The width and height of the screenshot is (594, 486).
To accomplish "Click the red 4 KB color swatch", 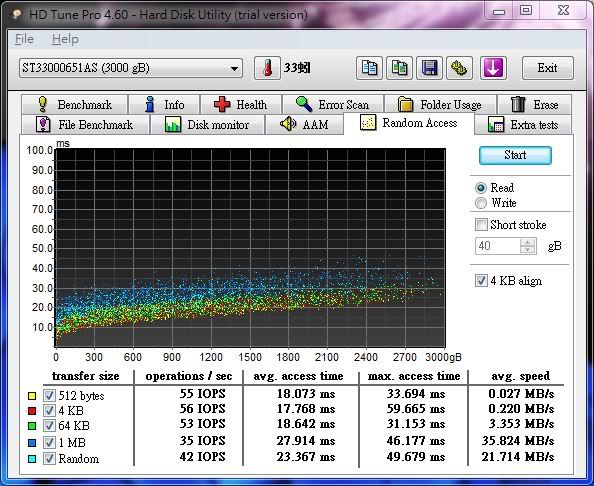I will (32, 411).
